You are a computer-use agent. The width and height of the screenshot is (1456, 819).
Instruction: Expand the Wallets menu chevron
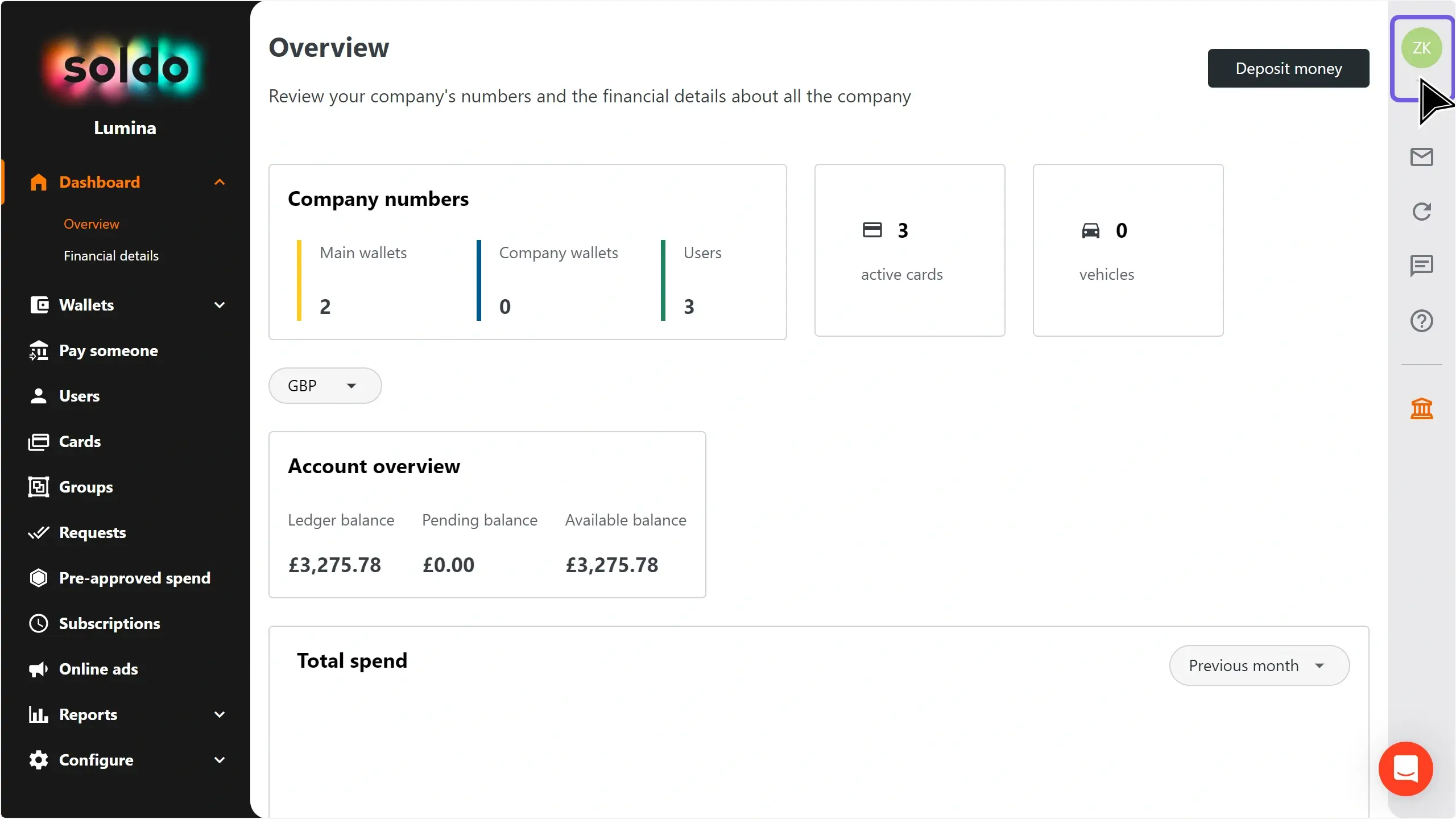[220, 305]
